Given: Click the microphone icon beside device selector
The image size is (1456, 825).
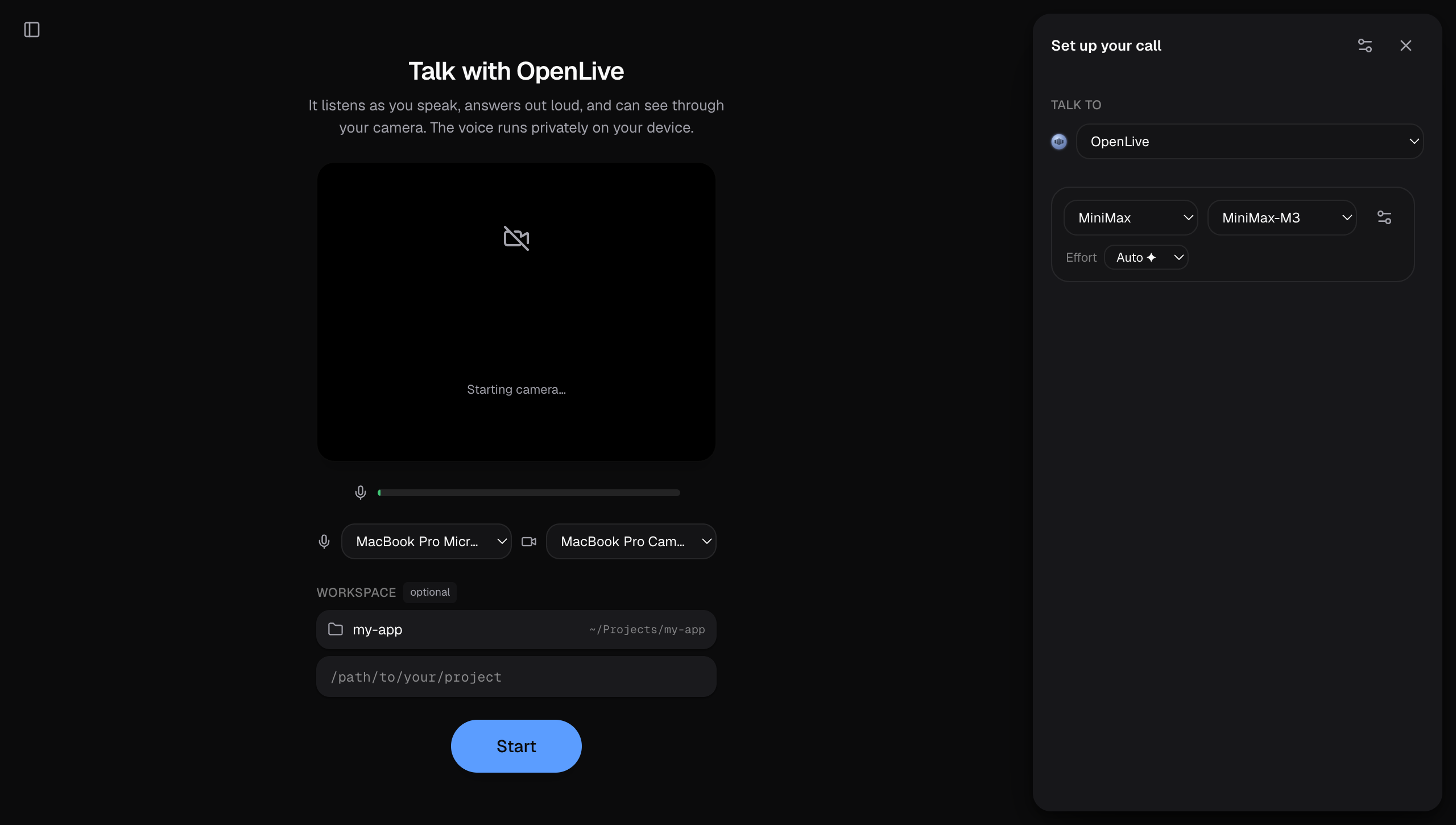Looking at the screenshot, I should point(324,541).
